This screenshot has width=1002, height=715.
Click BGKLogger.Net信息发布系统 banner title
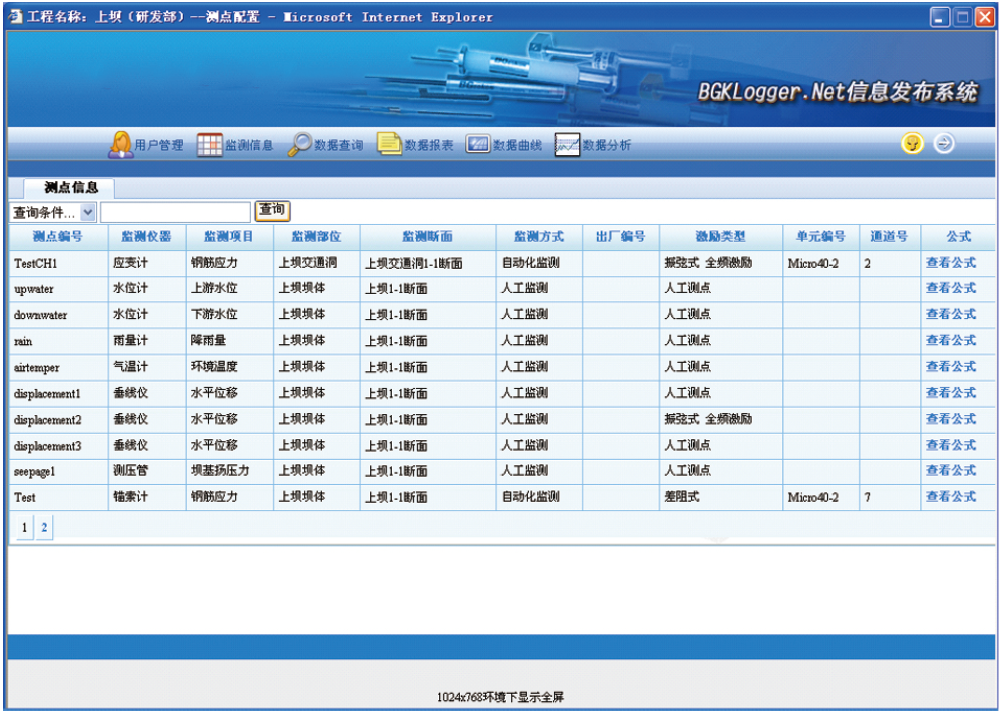tap(838, 92)
